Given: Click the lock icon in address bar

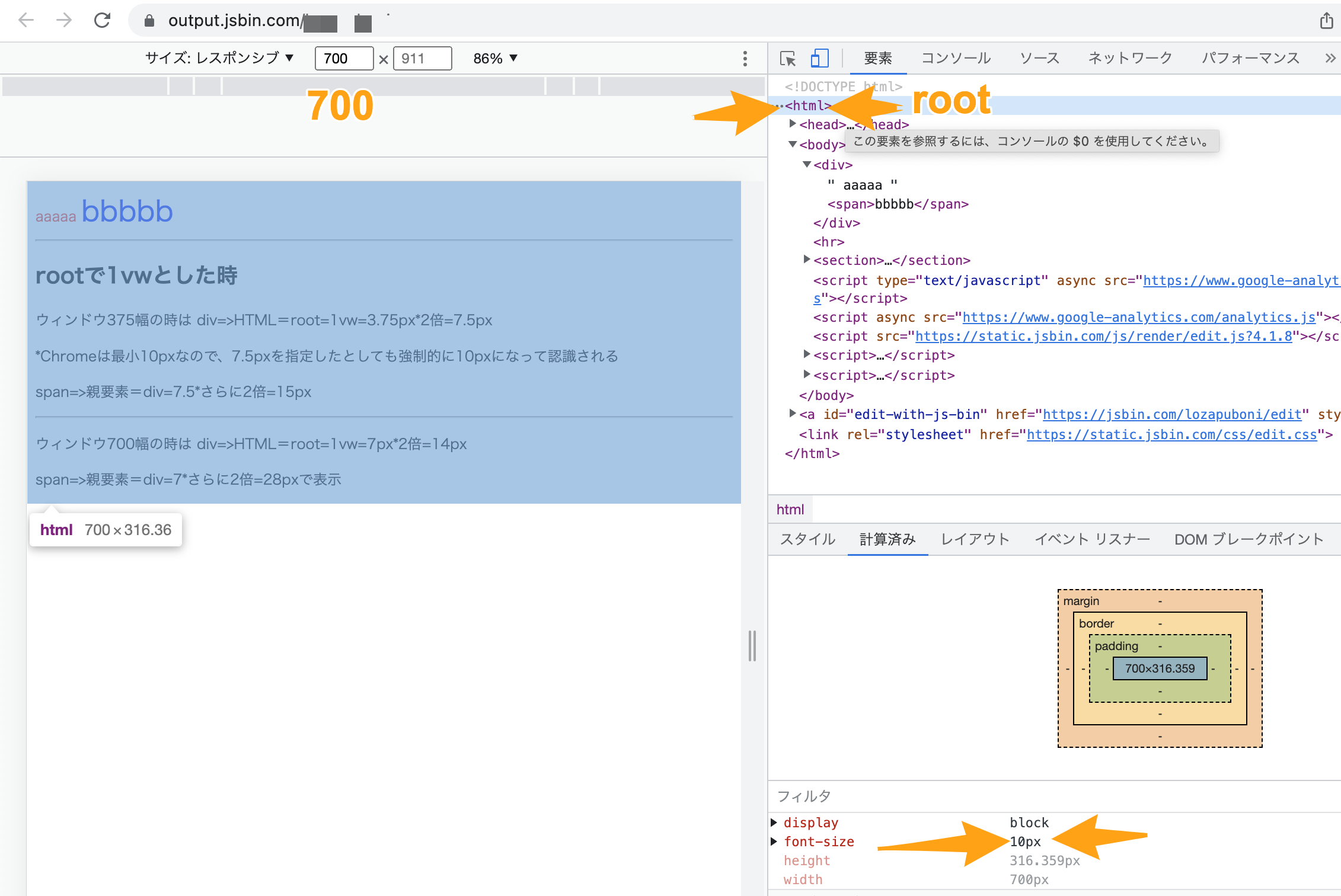Looking at the screenshot, I should pyautogui.click(x=149, y=21).
